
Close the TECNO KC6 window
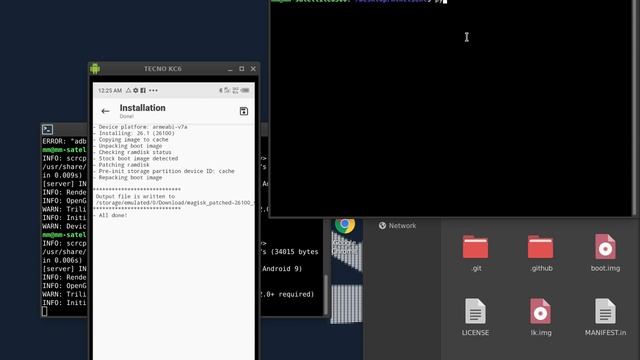click(x=253, y=69)
